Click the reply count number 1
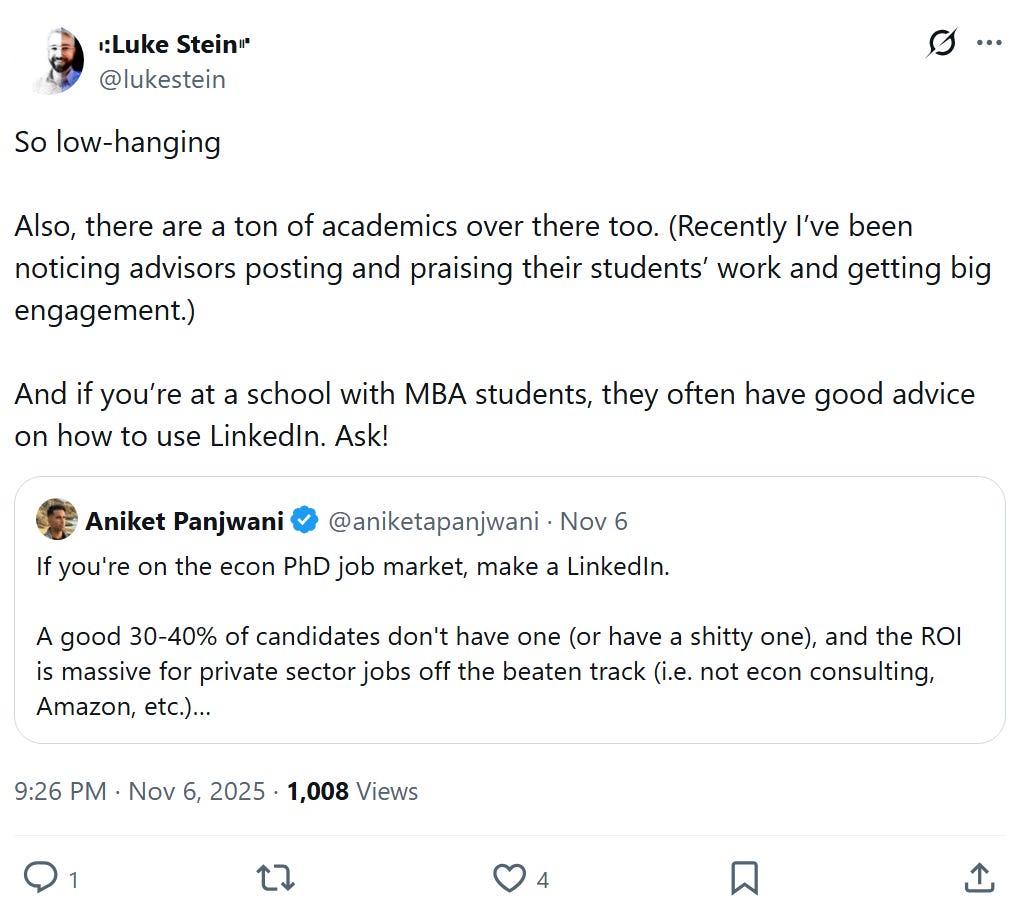 point(73,880)
